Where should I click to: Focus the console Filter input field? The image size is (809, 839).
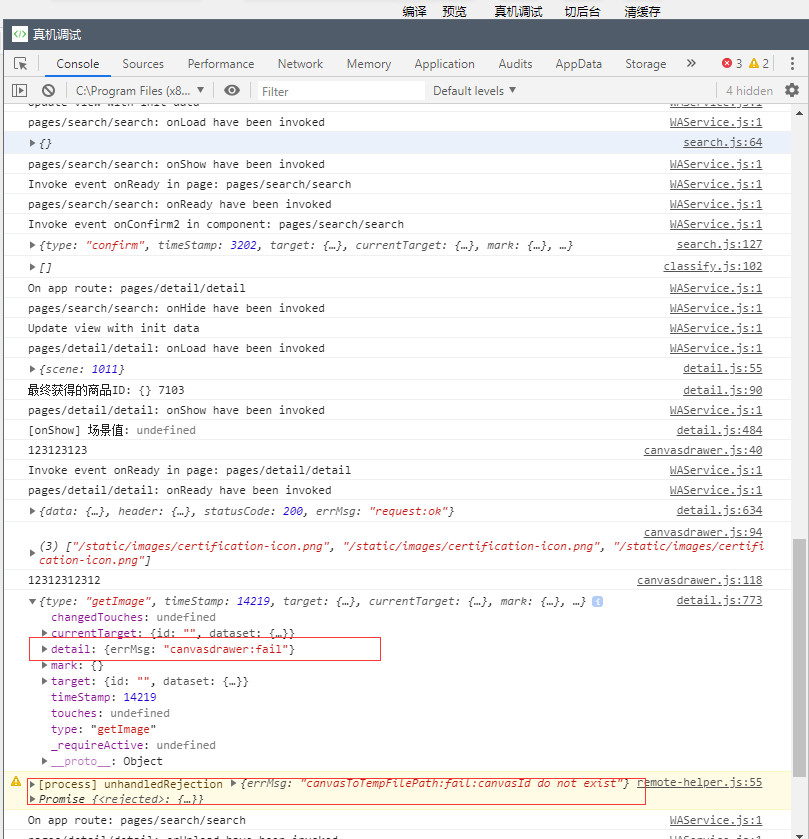pos(341,91)
